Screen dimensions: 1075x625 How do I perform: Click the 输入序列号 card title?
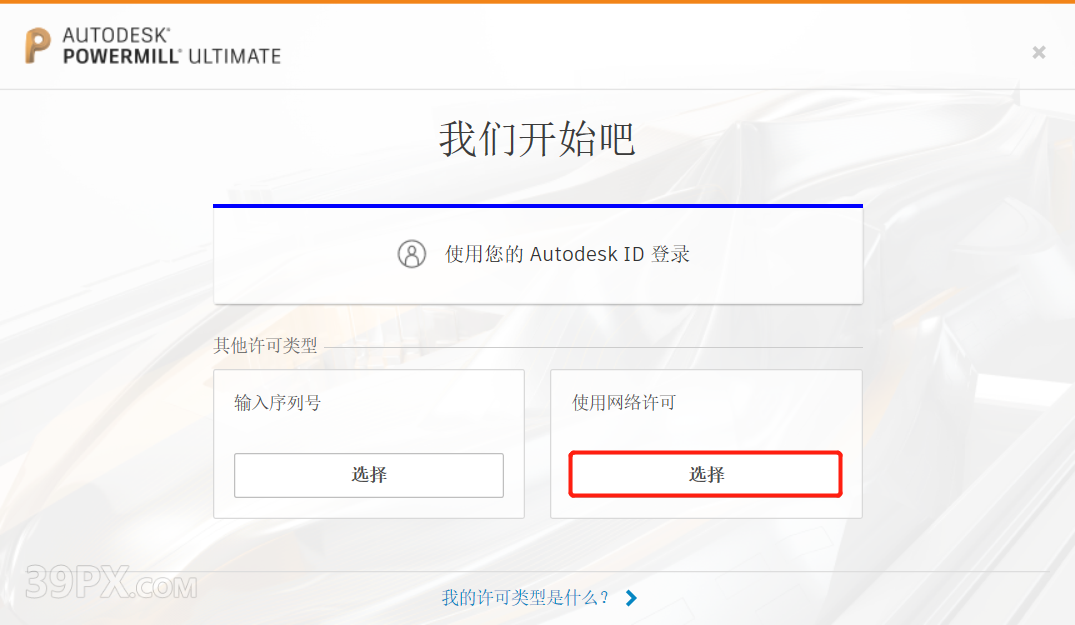[278, 402]
